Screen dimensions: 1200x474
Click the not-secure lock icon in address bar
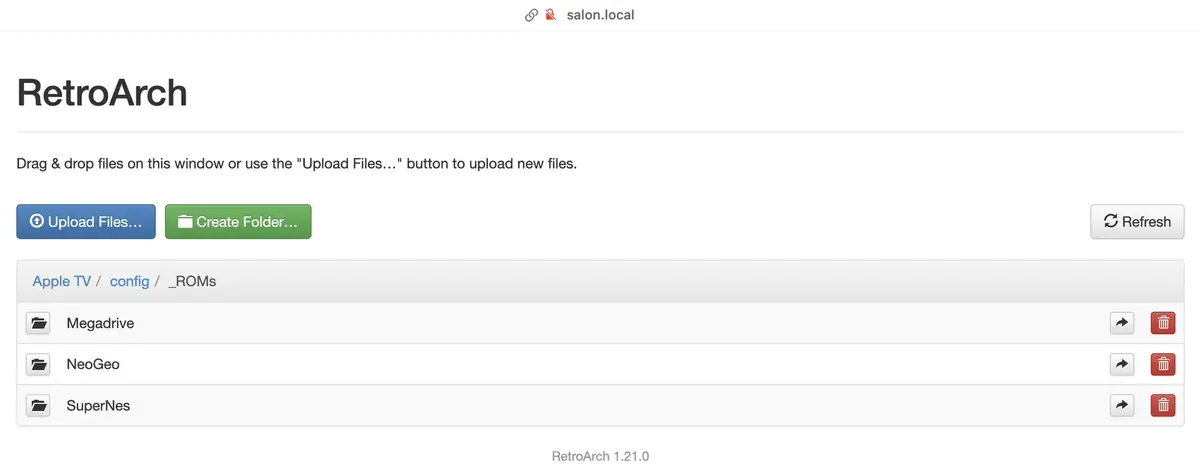pyautogui.click(x=550, y=15)
